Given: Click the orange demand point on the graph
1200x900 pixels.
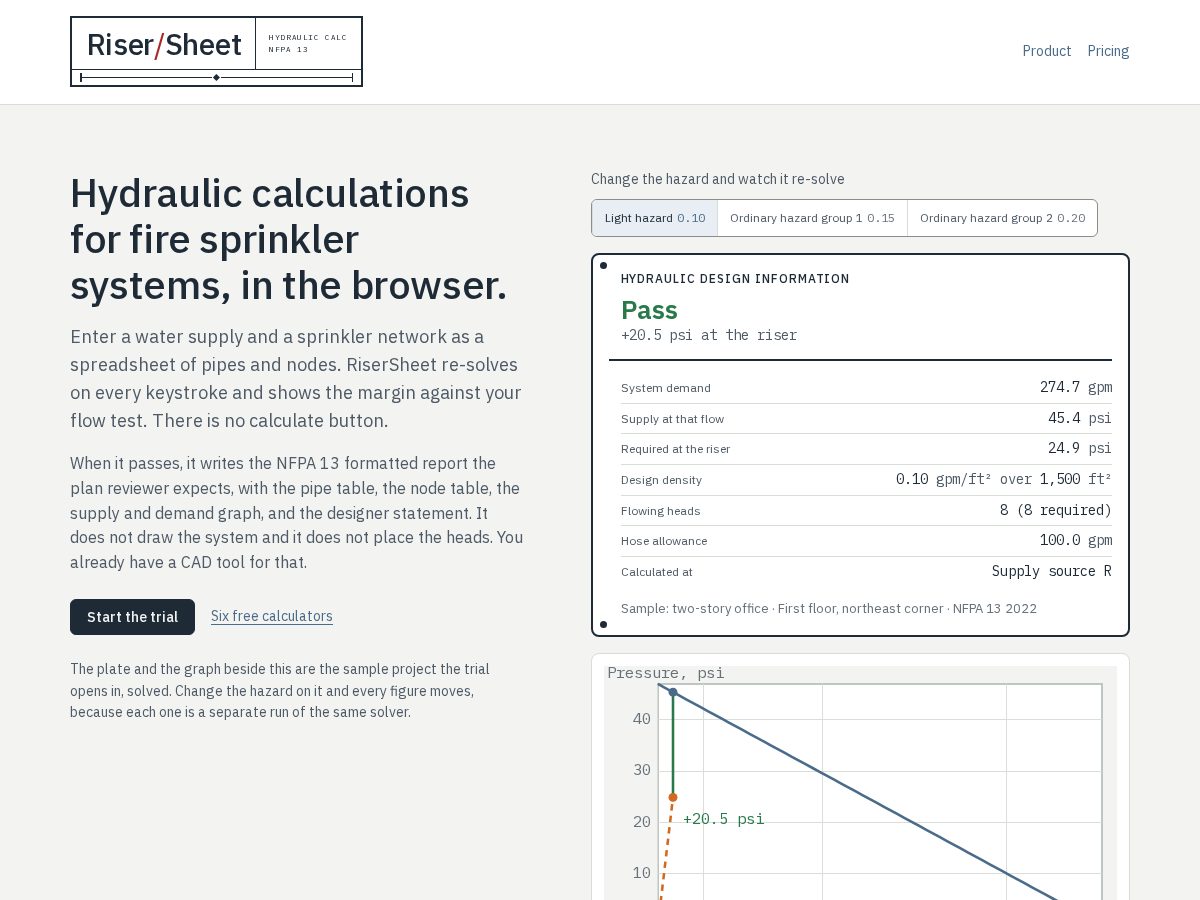Looking at the screenshot, I should [673, 797].
